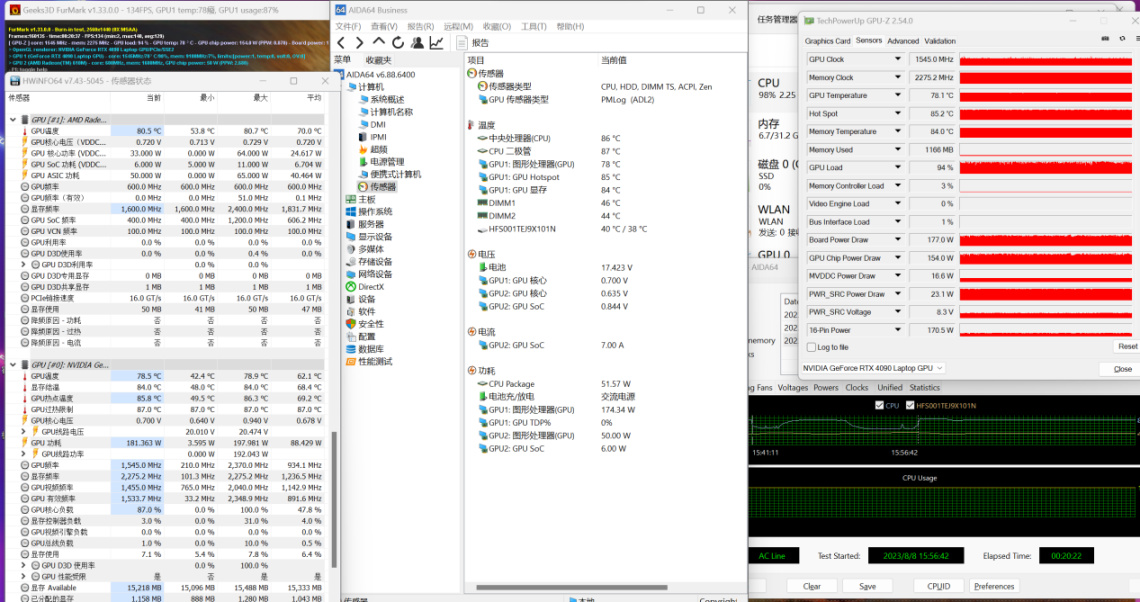The width and height of the screenshot is (1140, 602).
Task: Click the Preferences button
Action: (993, 586)
